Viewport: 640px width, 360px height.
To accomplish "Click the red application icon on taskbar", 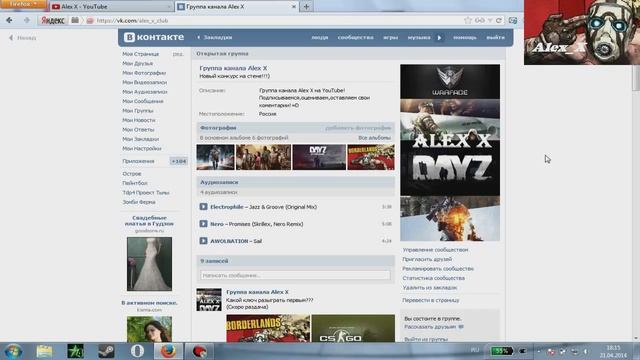I will pyautogui.click(x=199, y=351).
